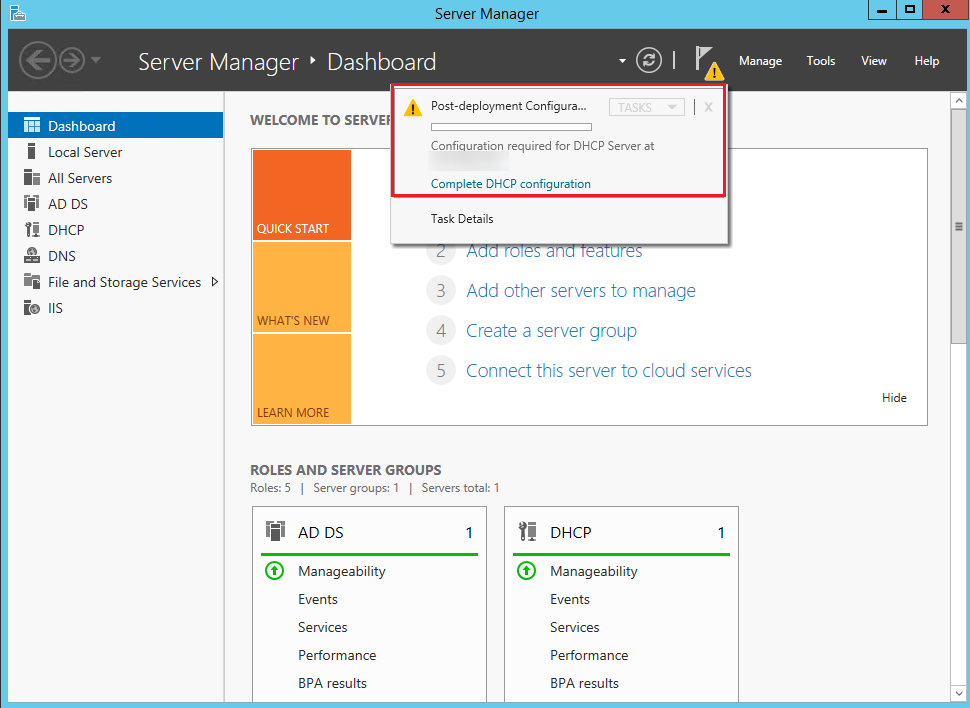Viewport: 970px width, 708px height.
Task: Click step 3 number circle
Action: coord(440,290)
